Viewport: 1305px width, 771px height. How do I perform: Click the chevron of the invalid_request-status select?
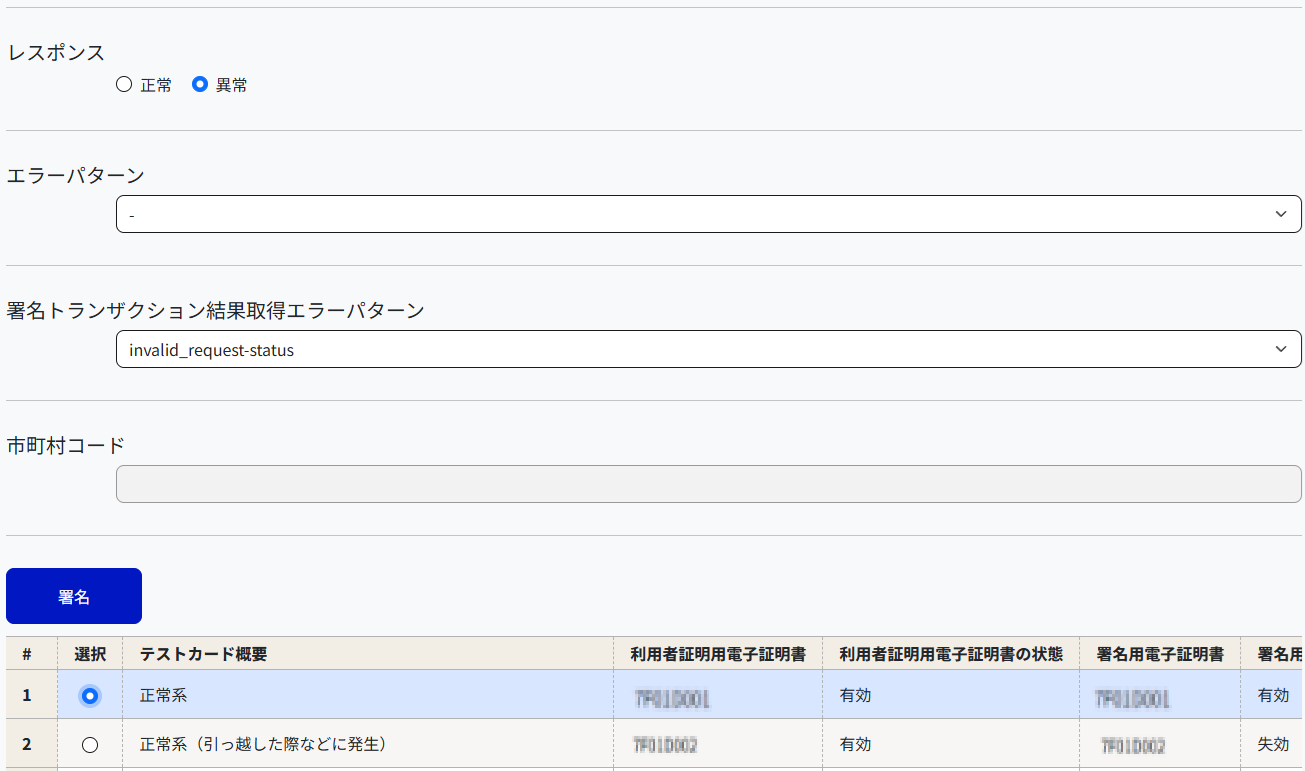pos(1281,349)
